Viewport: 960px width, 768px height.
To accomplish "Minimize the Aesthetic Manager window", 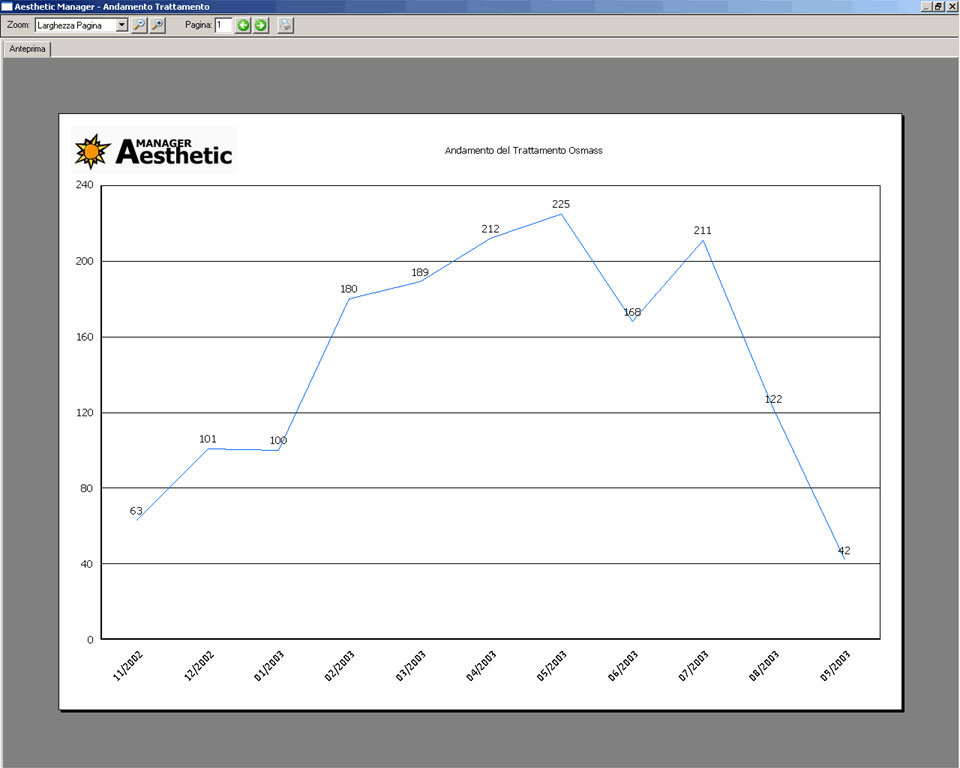I will point(927,6).
